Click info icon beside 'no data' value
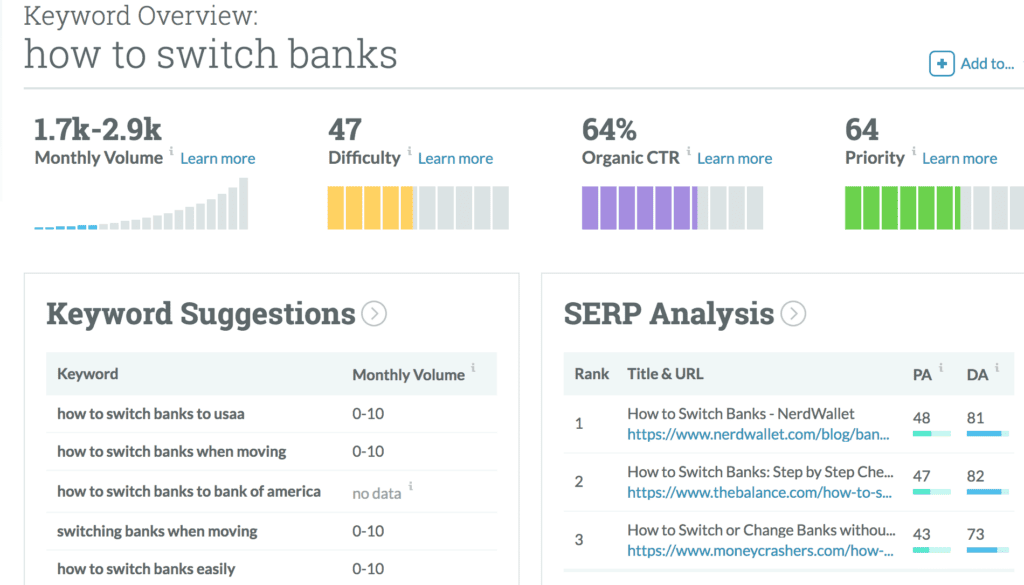 click(x=410, y=486)
